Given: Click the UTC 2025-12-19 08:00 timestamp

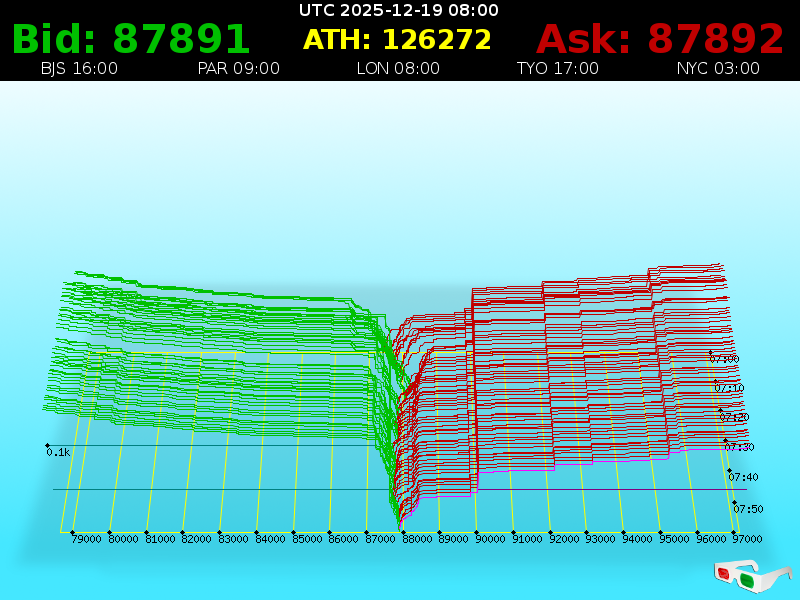Looking at the screenshot, I should coord(399,10).
